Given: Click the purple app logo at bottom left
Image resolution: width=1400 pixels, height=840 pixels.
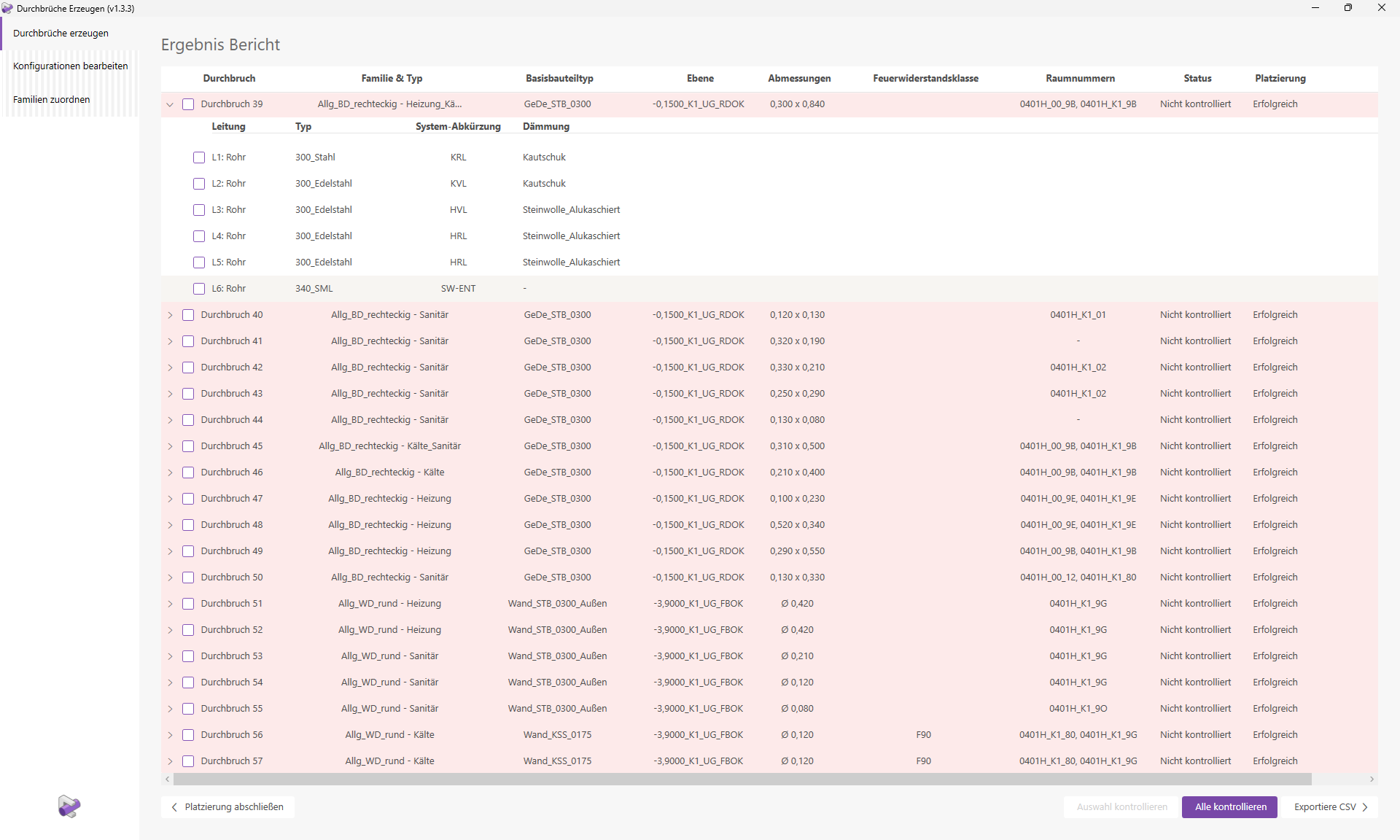Looking at the screenshot, I should 69,806.
